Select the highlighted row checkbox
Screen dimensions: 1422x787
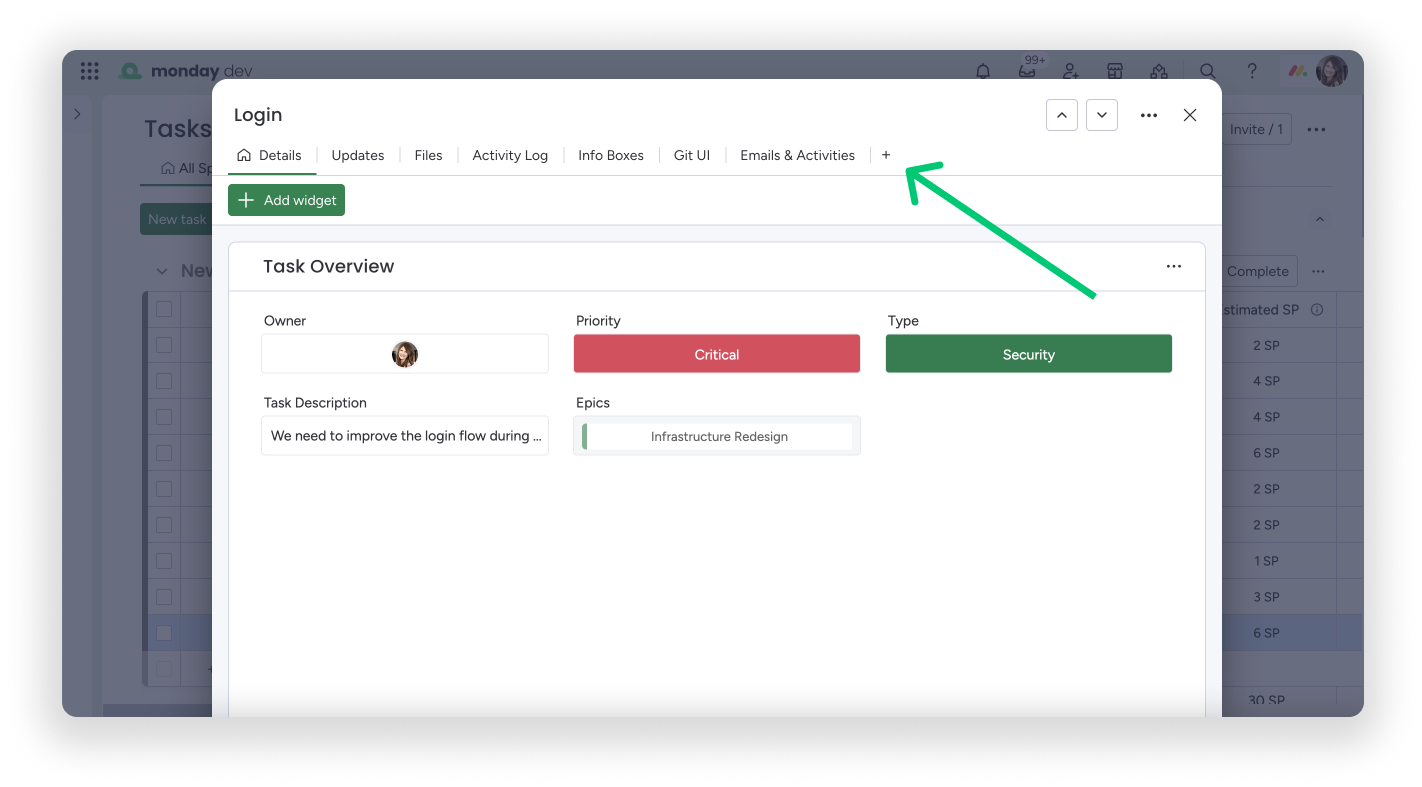164,633
